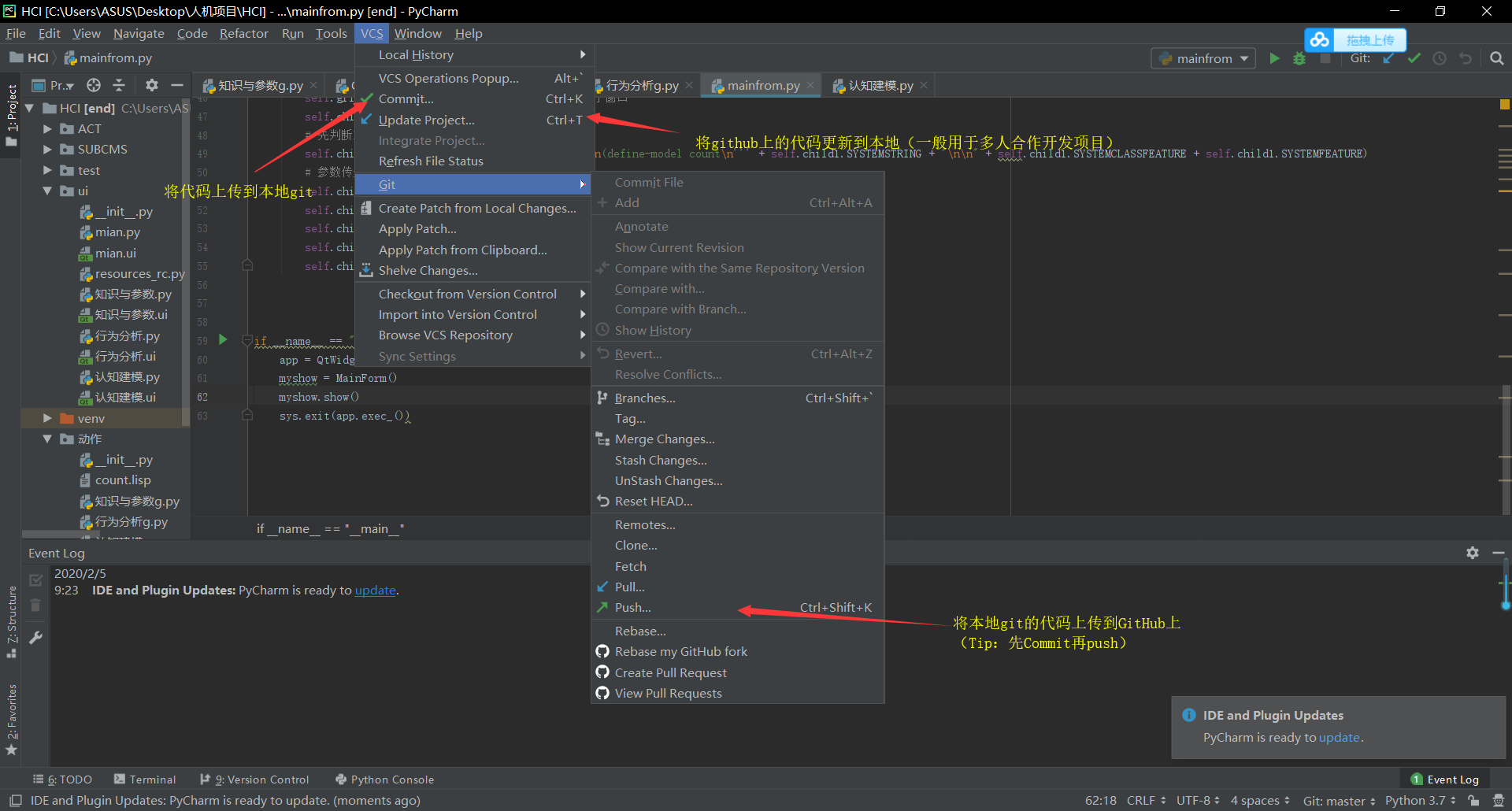Collapse the HCI root project node
The width and height of the screenshot is (1512, 811).
click(x=30, y=108)
